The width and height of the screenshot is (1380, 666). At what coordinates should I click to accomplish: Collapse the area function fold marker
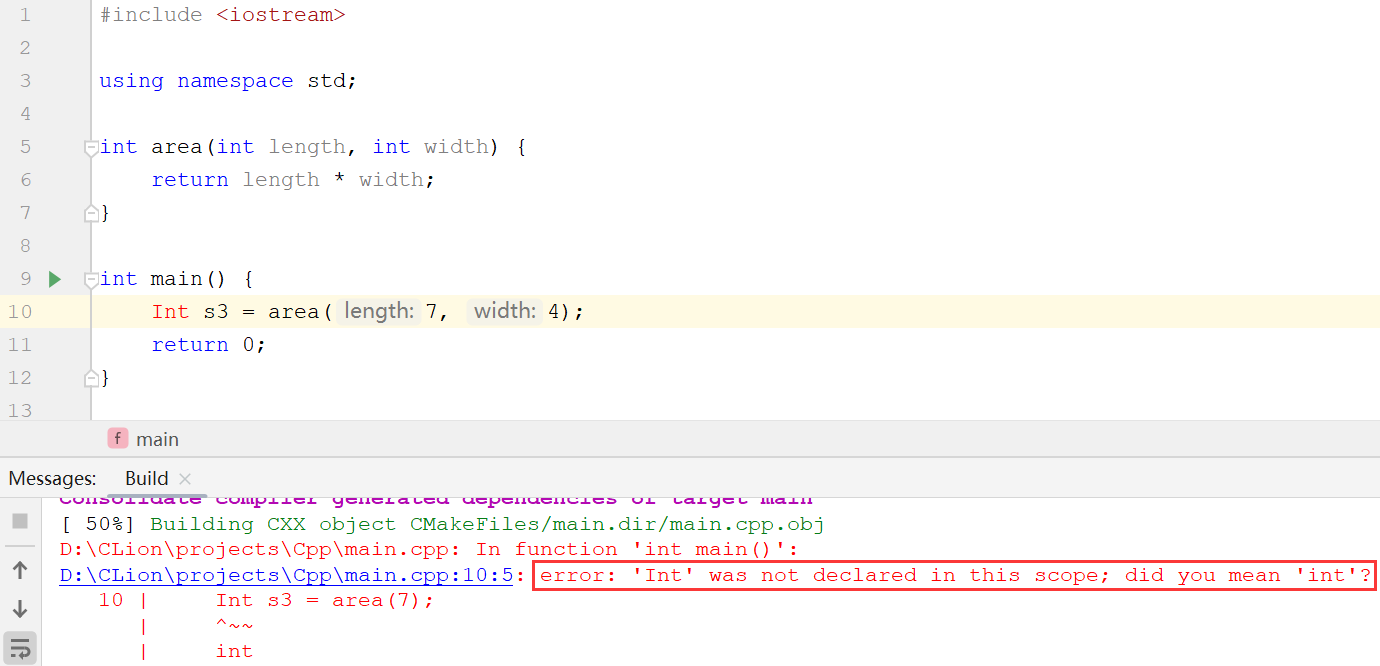coord(91,147)
